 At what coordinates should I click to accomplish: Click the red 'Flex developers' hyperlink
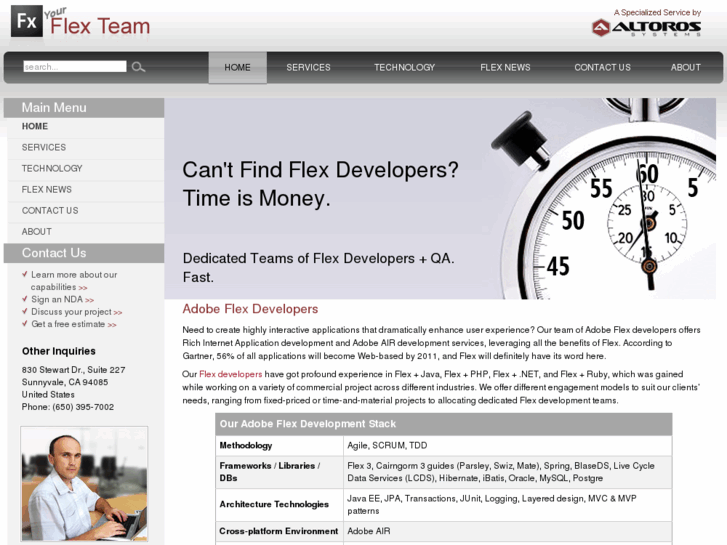[230, 374]
